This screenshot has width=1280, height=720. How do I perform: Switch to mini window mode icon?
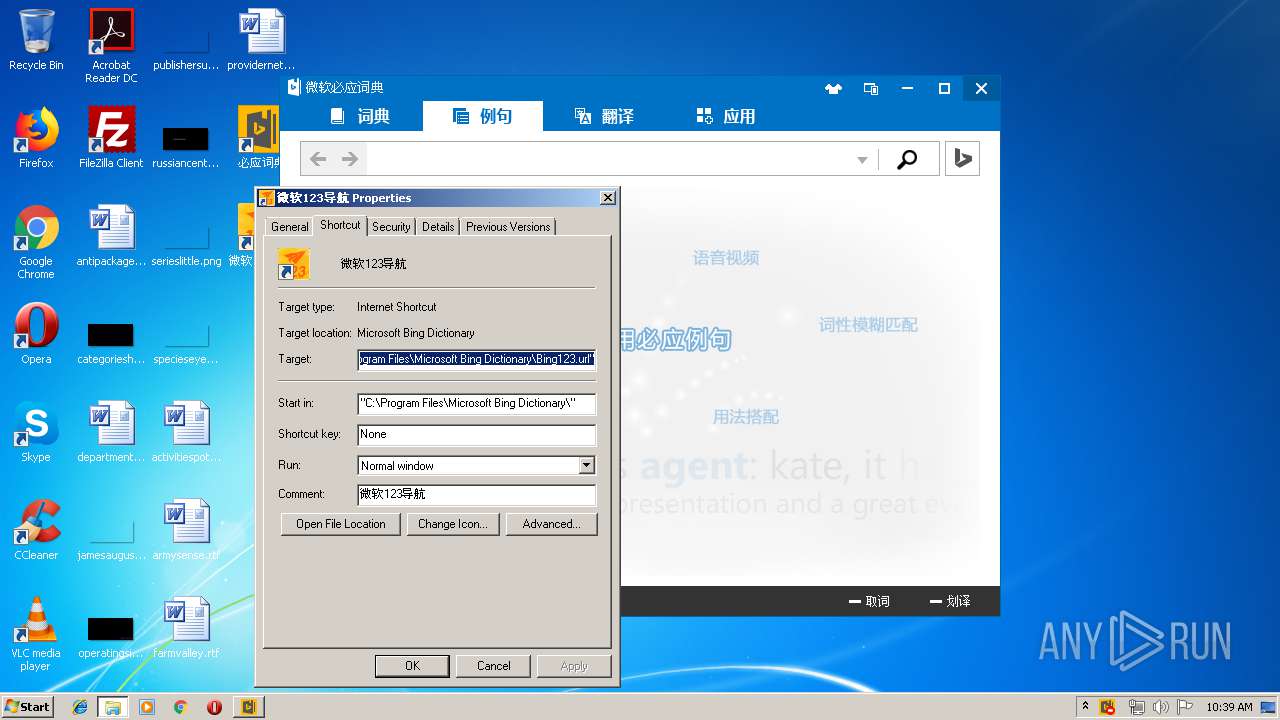coord(871,88)
